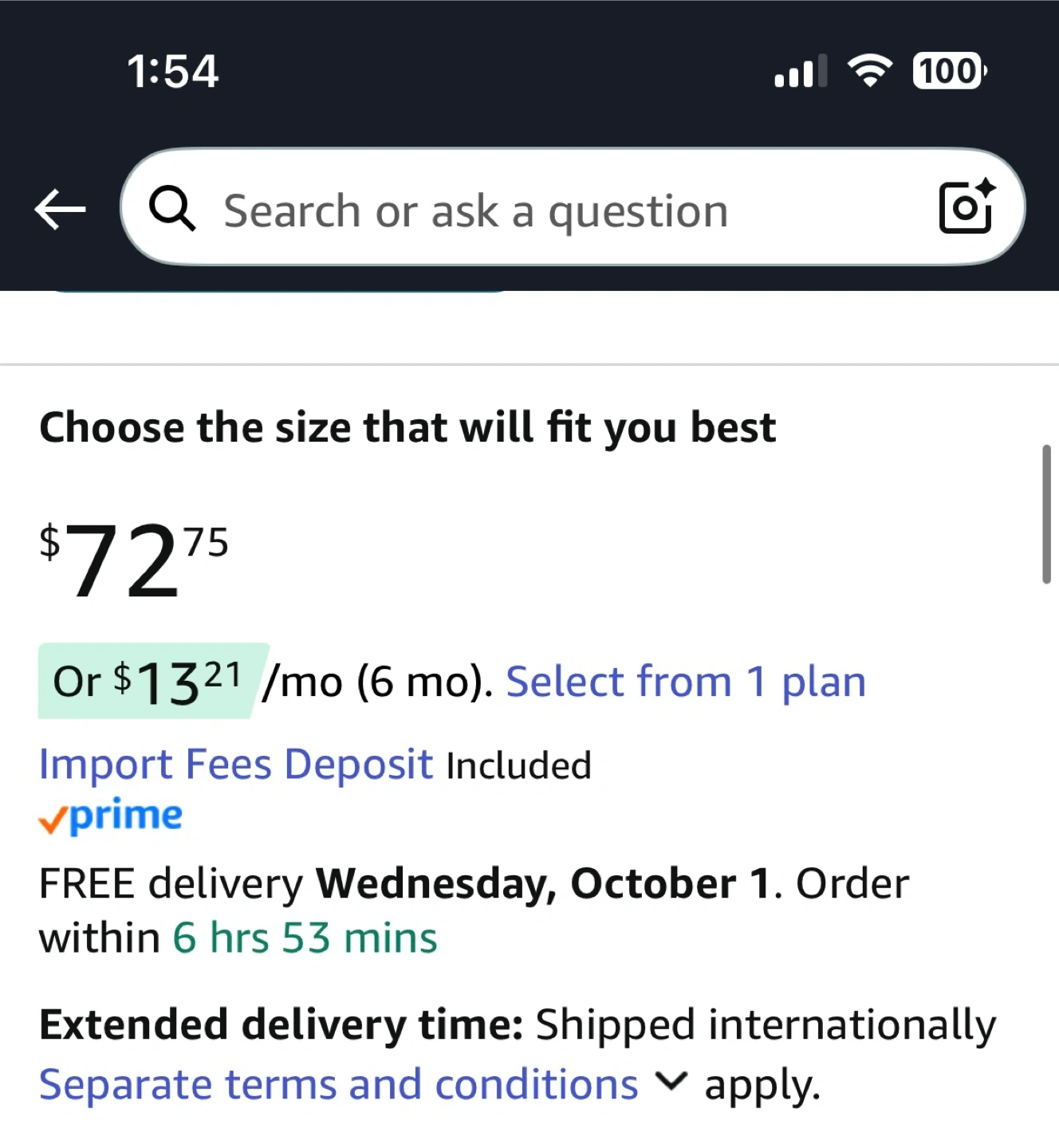Open 'Select from 1 plan' link
The height and width of the screenshot is (1148, 1059).
(685, 682)
